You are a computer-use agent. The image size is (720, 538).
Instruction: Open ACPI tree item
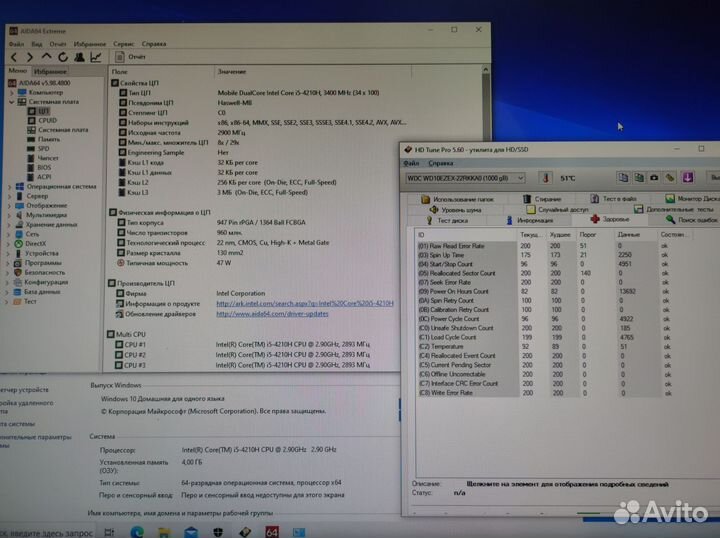coord(39,177)
